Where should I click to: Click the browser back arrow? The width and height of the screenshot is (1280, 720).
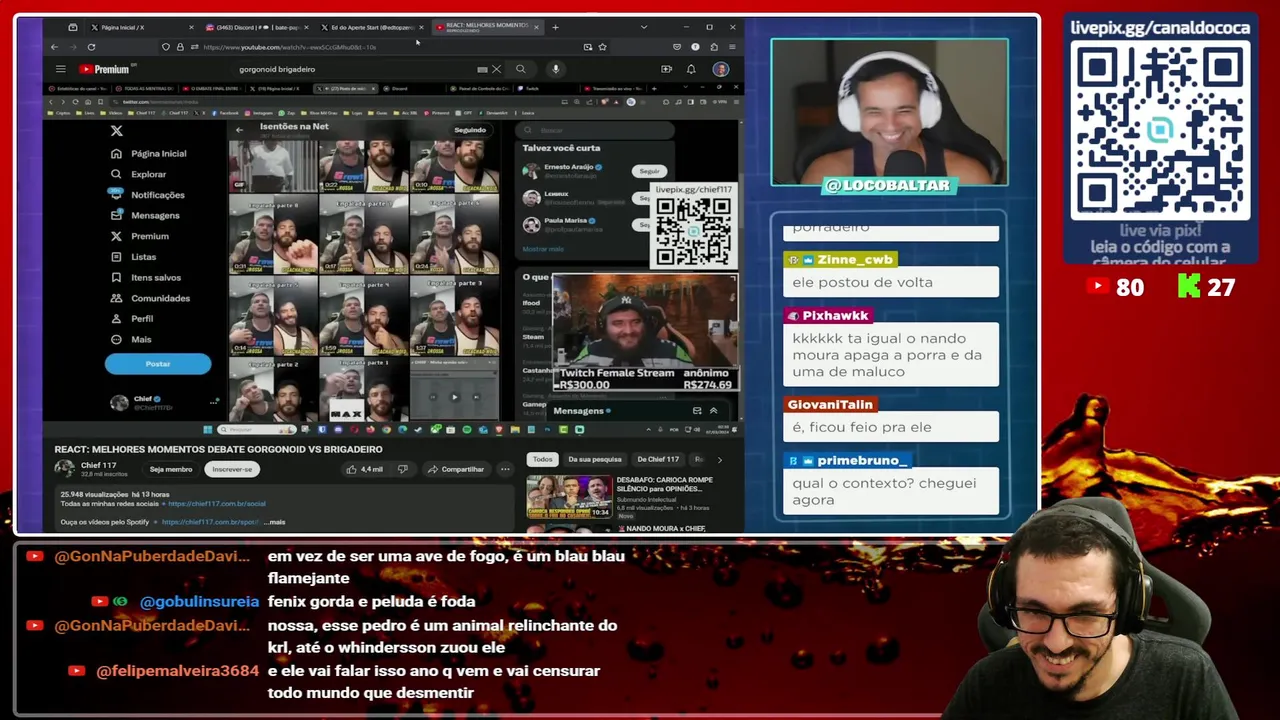coord(54,47)
